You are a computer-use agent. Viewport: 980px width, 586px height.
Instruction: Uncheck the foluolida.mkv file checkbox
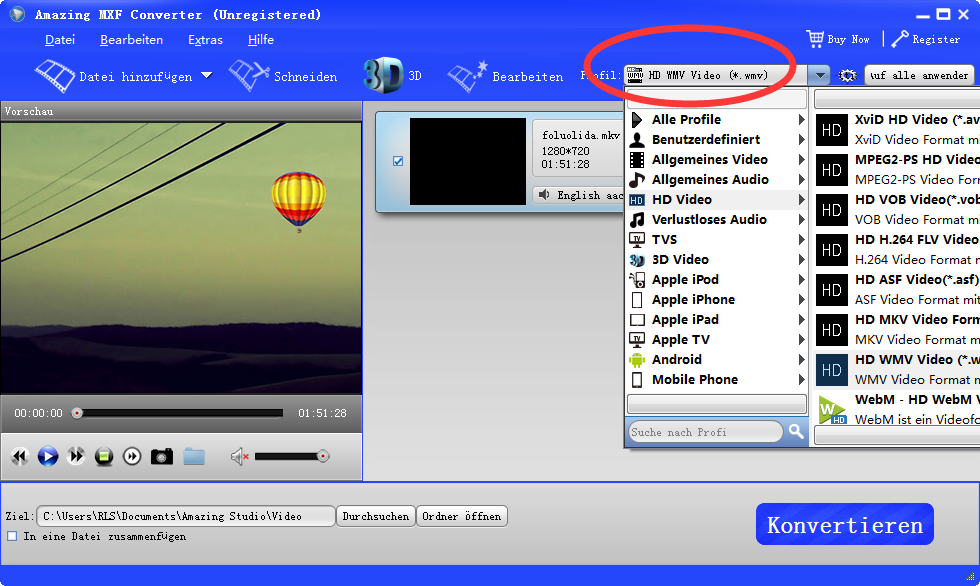[398, 161]
